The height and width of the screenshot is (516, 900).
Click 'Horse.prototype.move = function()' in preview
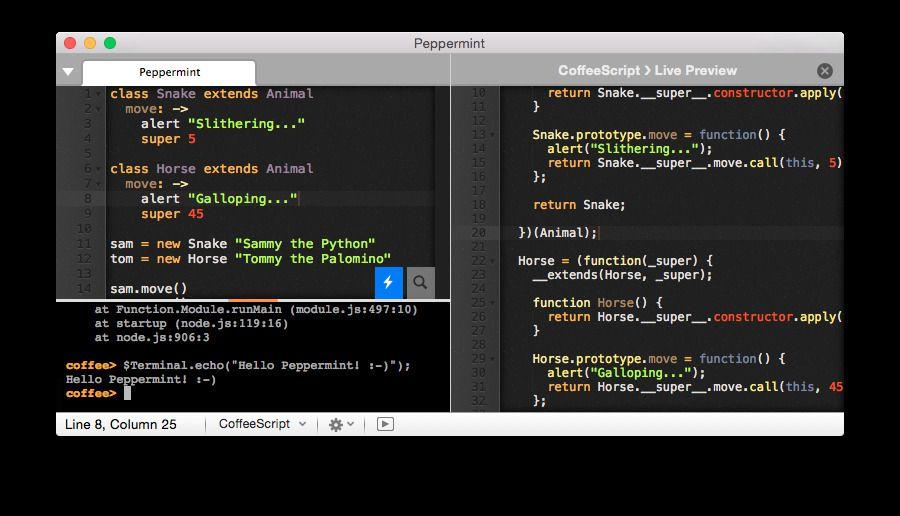[x=658, y=359]
